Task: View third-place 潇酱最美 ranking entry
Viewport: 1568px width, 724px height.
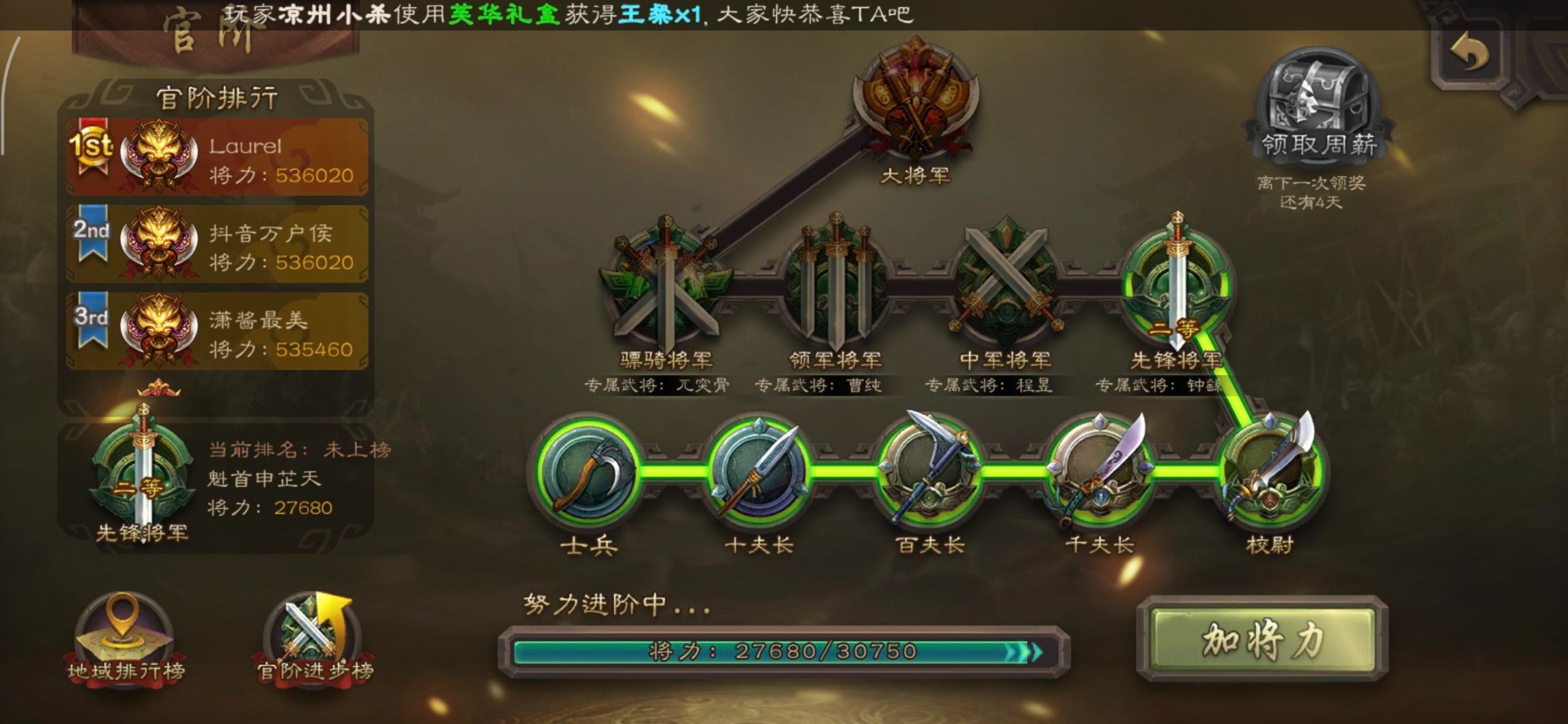Action: click(217, 331)
